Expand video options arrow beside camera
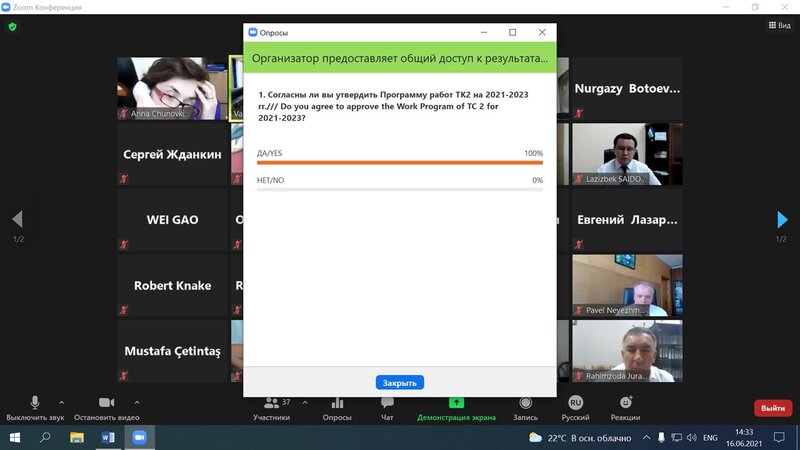The height and width of the screenshot is (450, 800). coord(137,402)
